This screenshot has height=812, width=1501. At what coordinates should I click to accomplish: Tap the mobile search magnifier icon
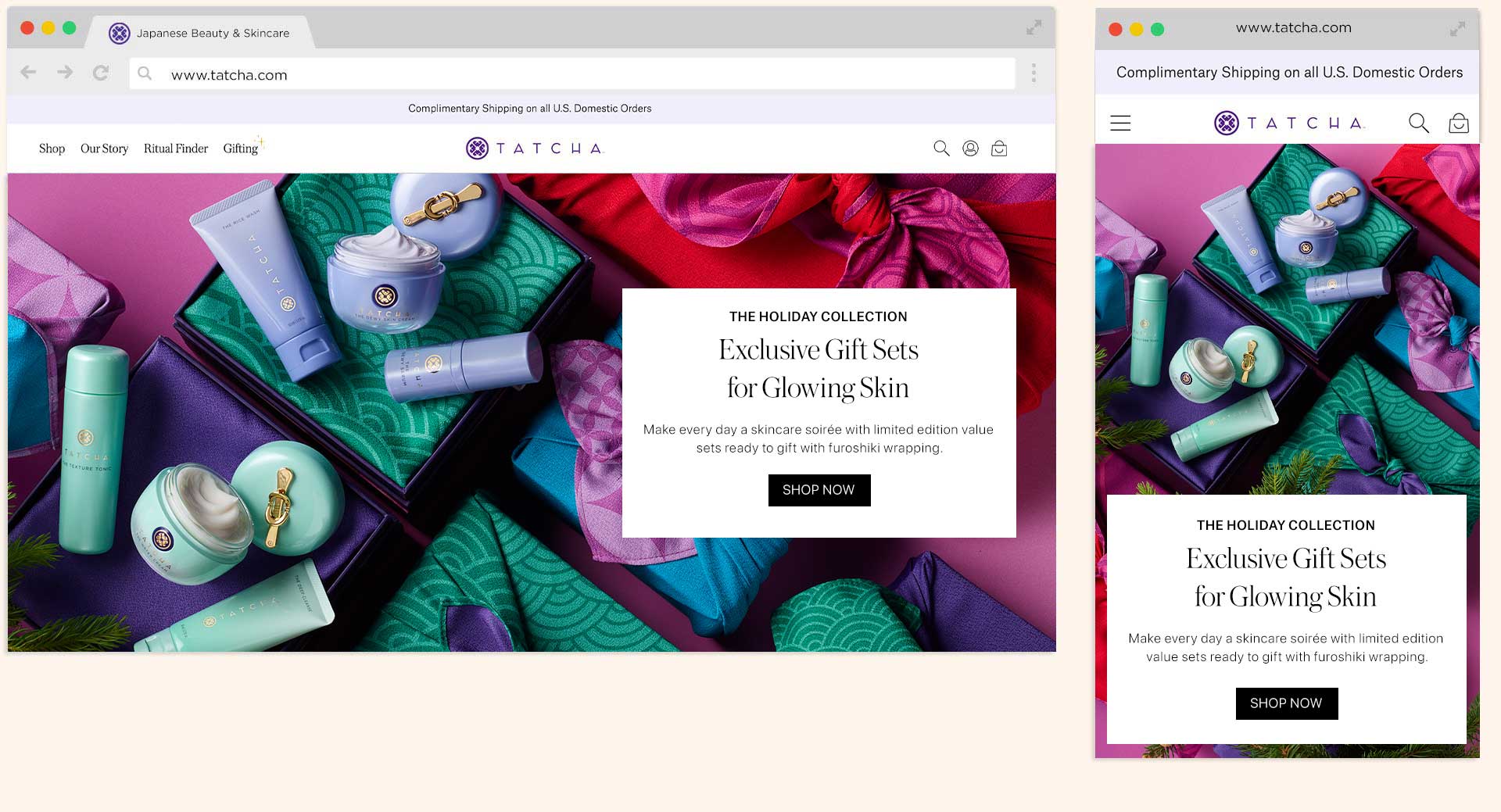(1418, 123)
